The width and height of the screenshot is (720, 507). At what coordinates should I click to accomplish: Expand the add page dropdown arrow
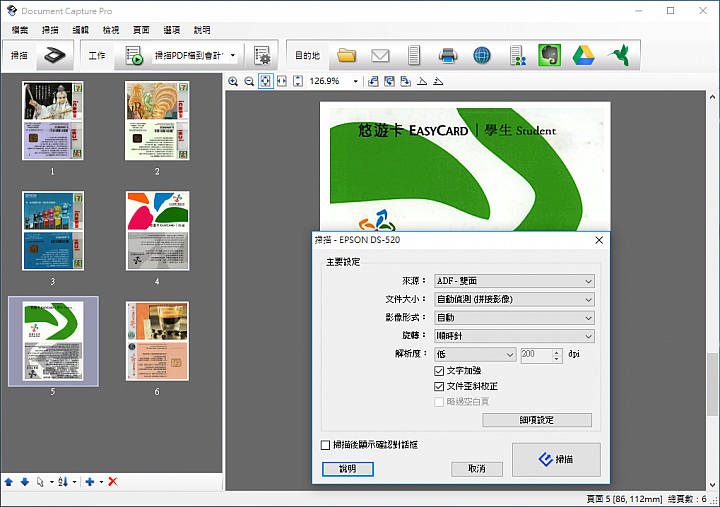click(101, 482)
